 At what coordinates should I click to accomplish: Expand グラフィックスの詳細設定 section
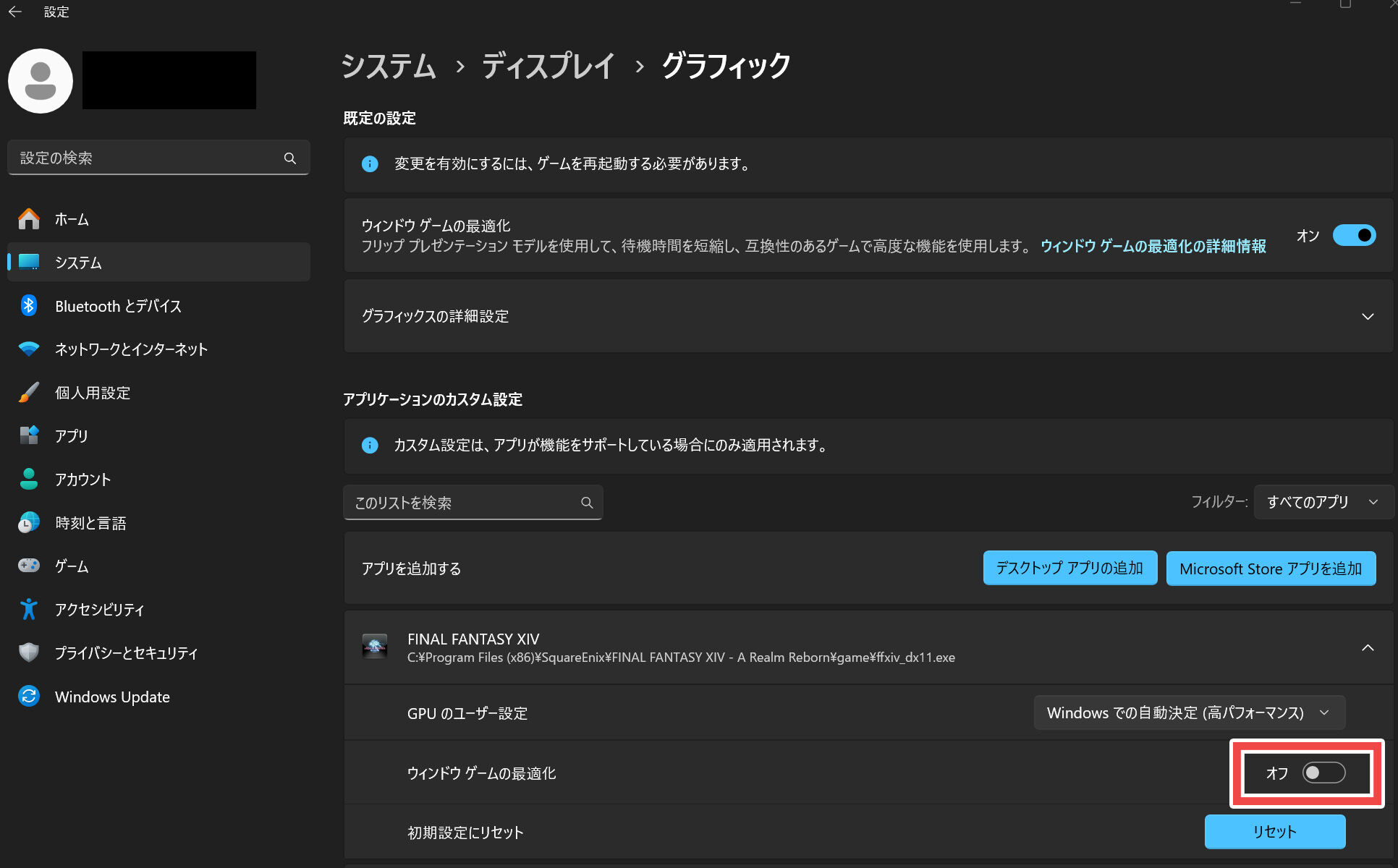coord(1367,317)
